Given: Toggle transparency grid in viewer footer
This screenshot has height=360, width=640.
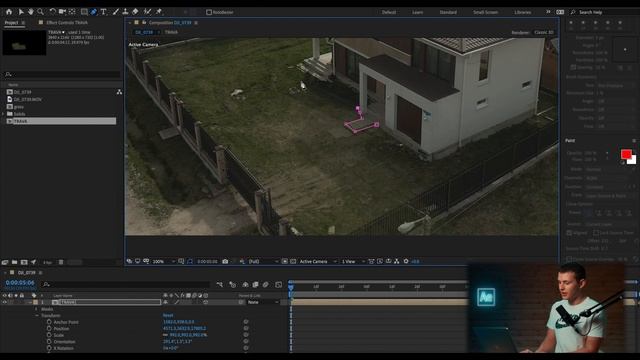Looking at the screenshot, I should pos(293,261).
